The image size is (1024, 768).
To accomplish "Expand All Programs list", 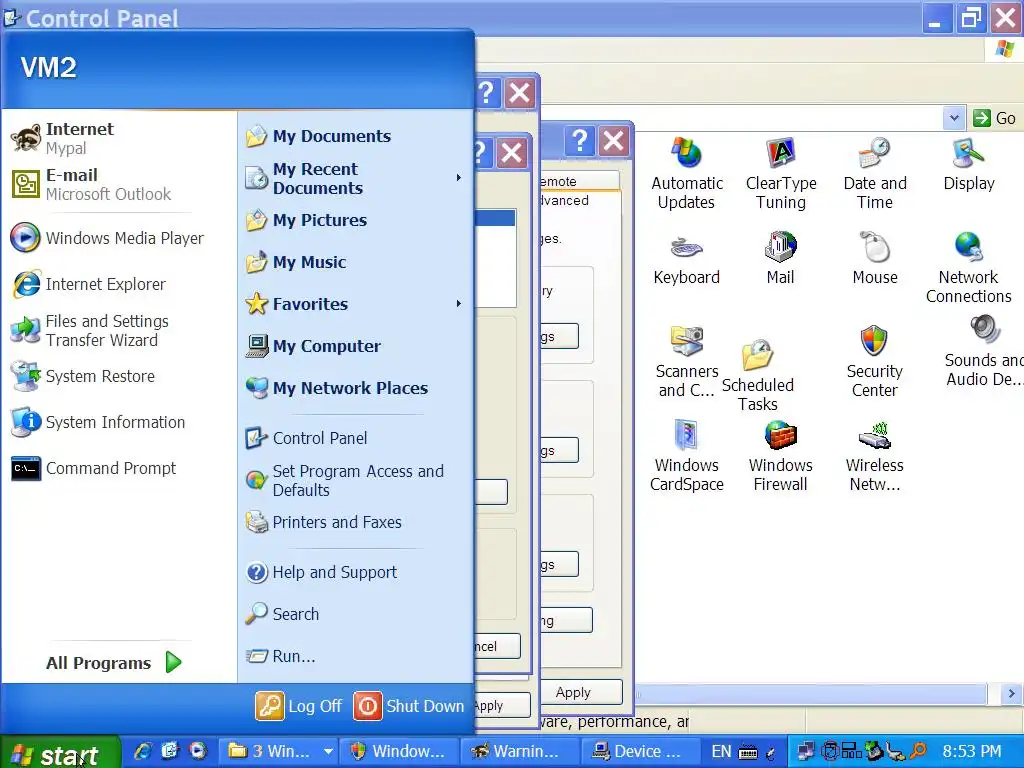I will pyautogui.click(x=114, y=663).
